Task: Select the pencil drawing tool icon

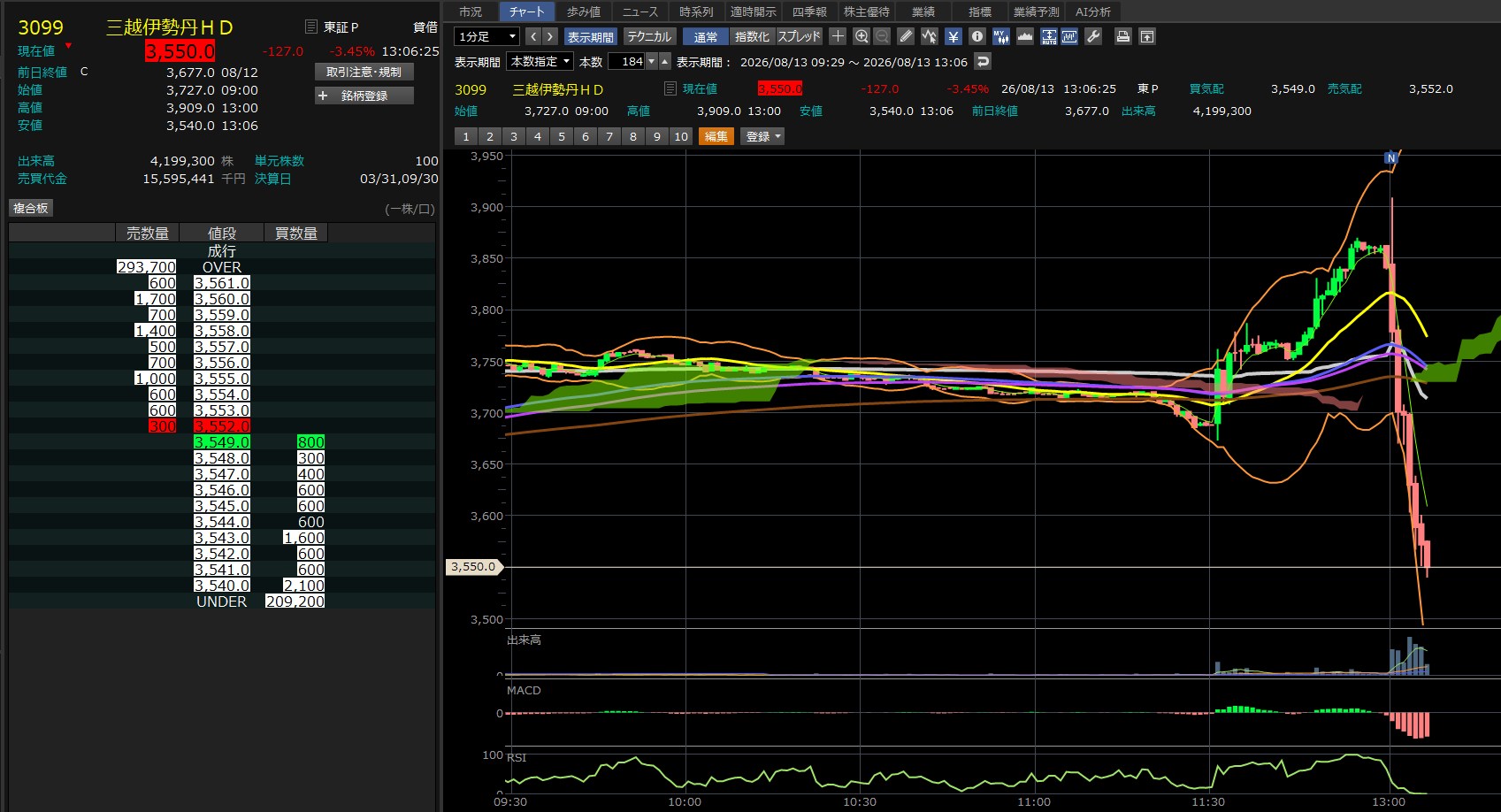Action: 906,36
